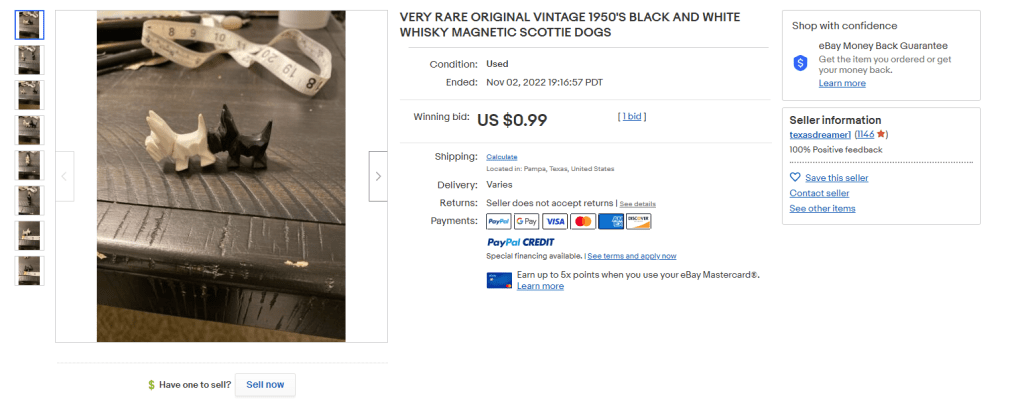The height and width of the screenshot is (411, 1024).
Task: Click the American Express card icon
Action: [x=611, y=221]
